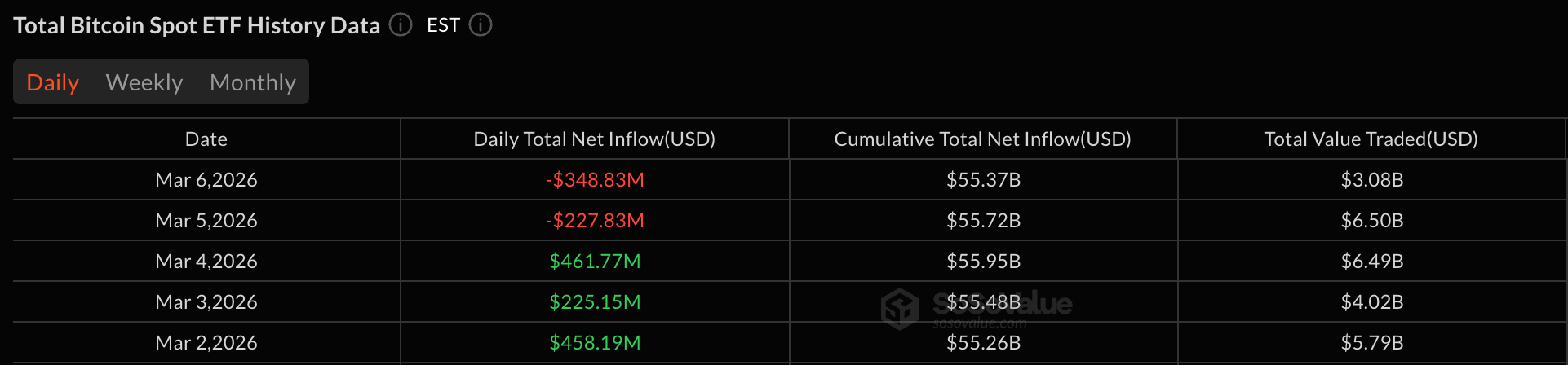Switch to the Weekly tab

click(144, 82)
